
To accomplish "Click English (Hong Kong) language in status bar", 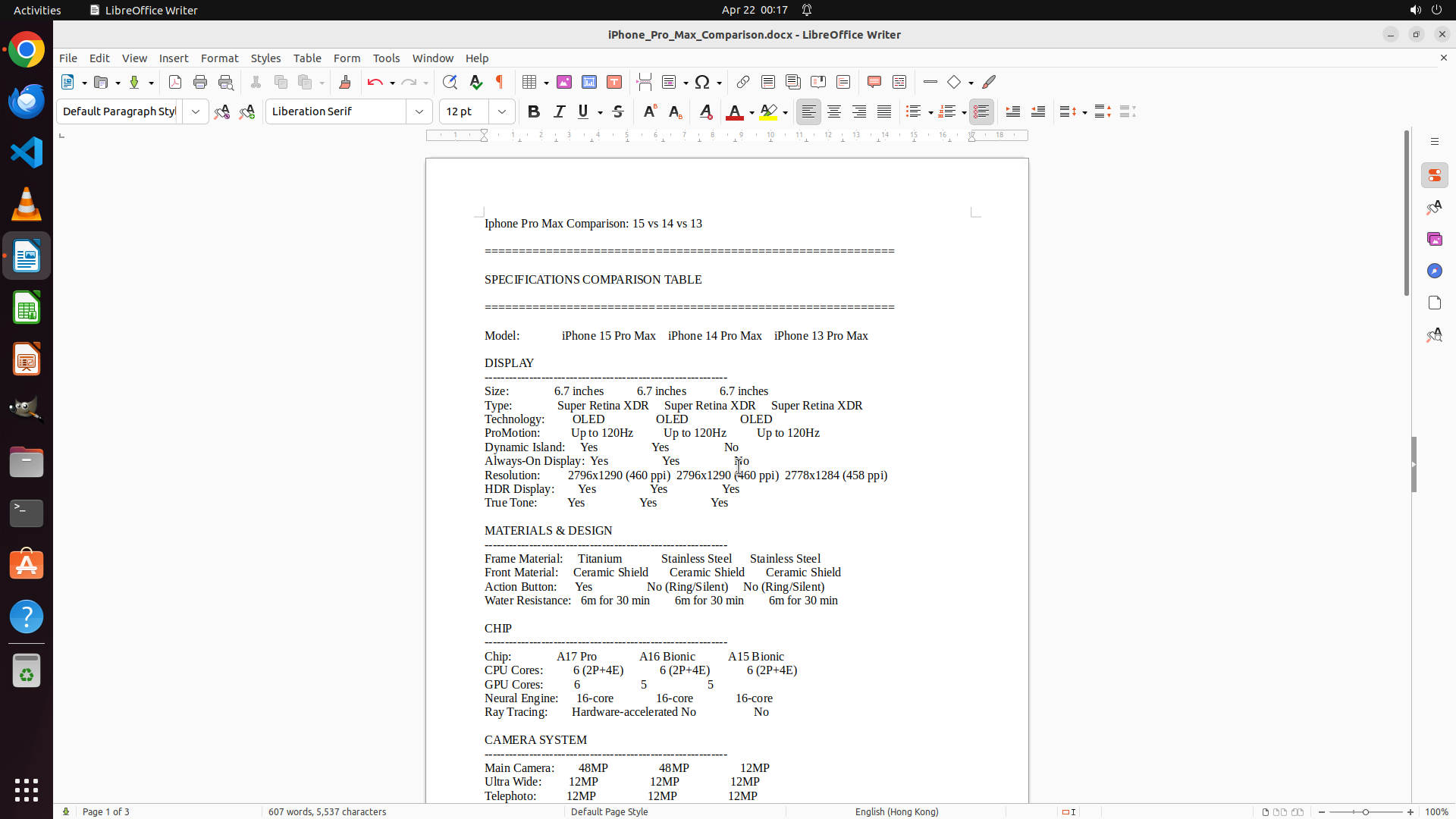I will coord(896,811).
